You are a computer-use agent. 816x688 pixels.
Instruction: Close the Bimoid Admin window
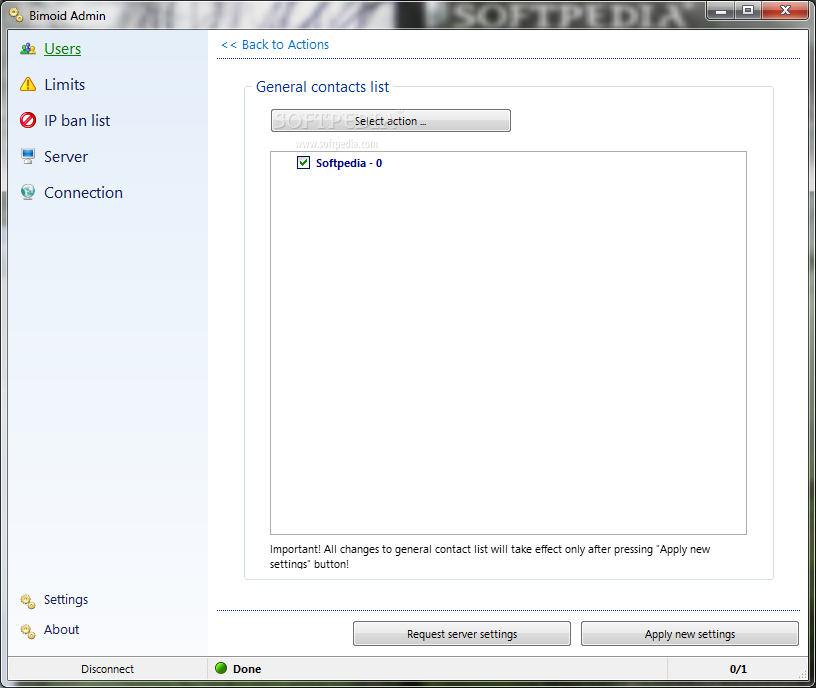785,10
